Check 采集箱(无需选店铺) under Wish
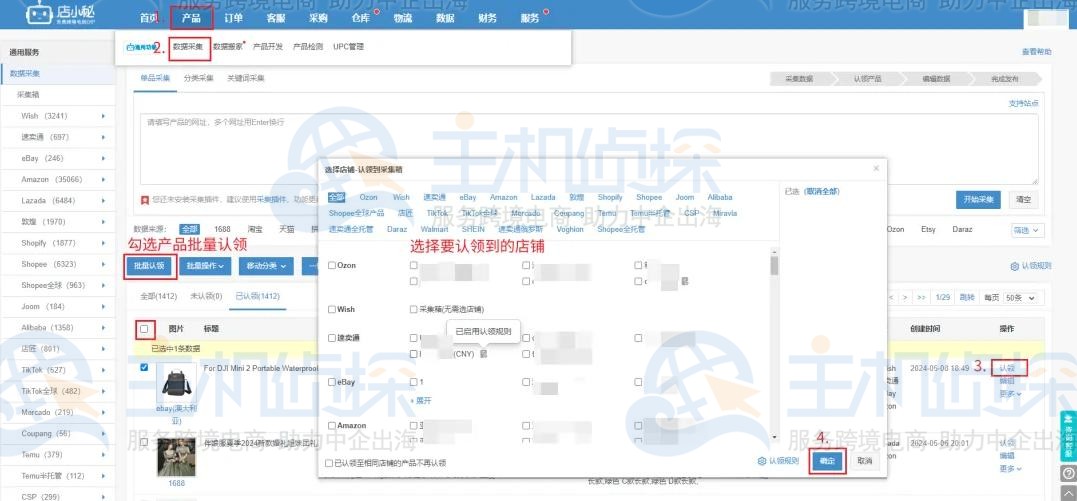 coord(413,309)
